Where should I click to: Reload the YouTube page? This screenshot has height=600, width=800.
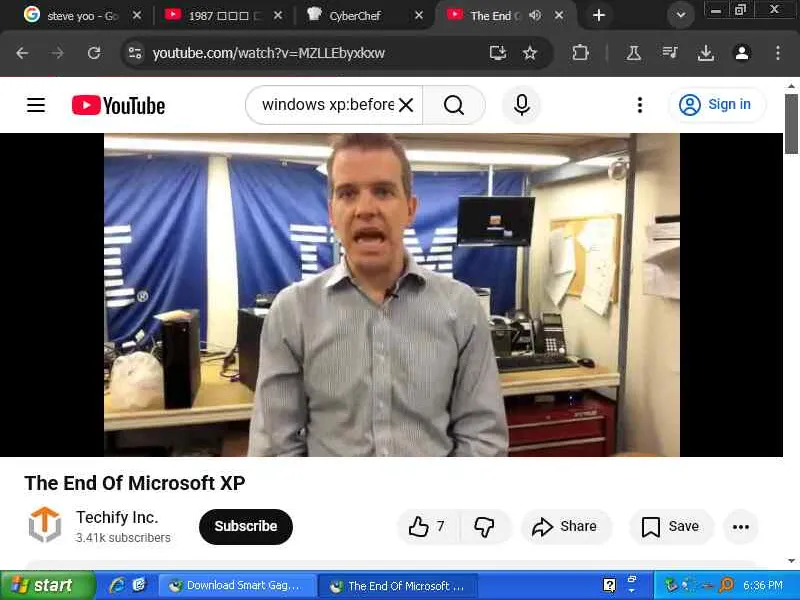point(94,53)
